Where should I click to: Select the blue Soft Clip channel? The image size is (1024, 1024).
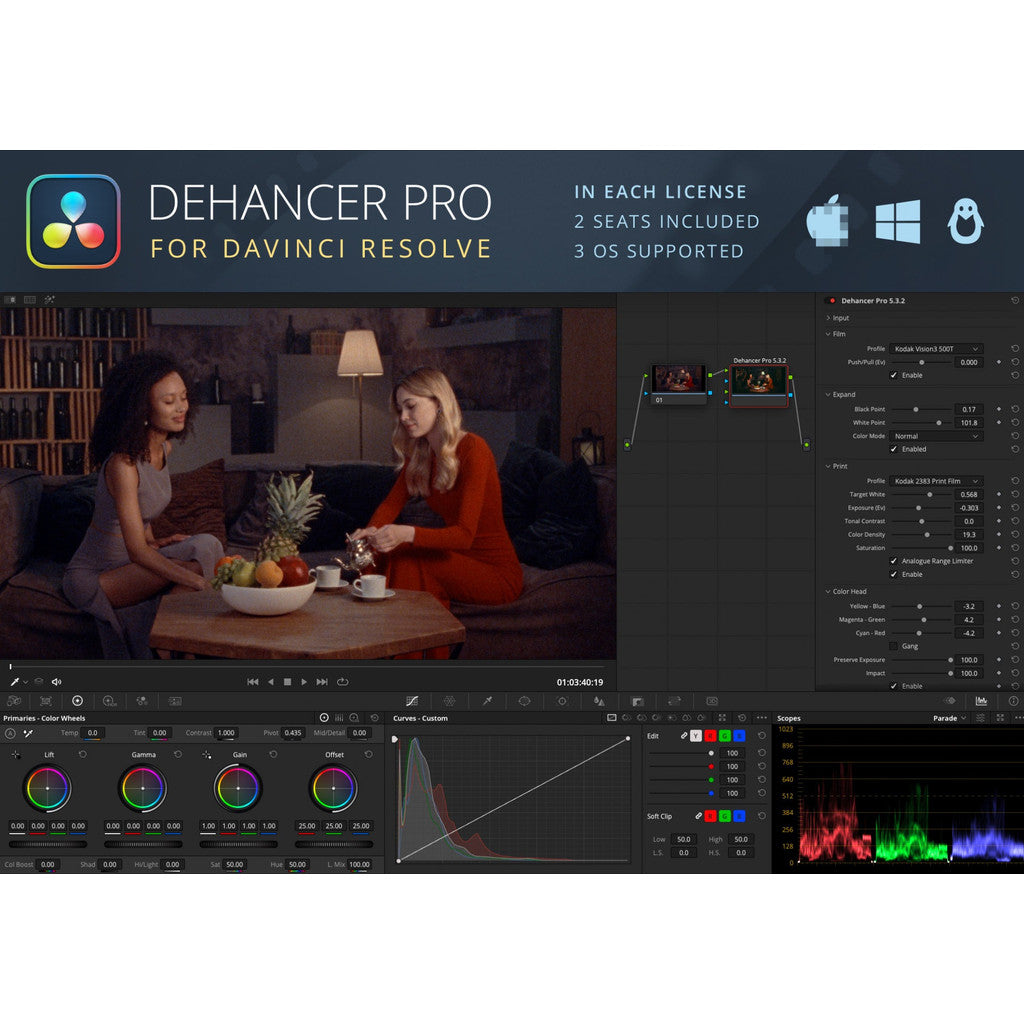(x=739, y=816)
